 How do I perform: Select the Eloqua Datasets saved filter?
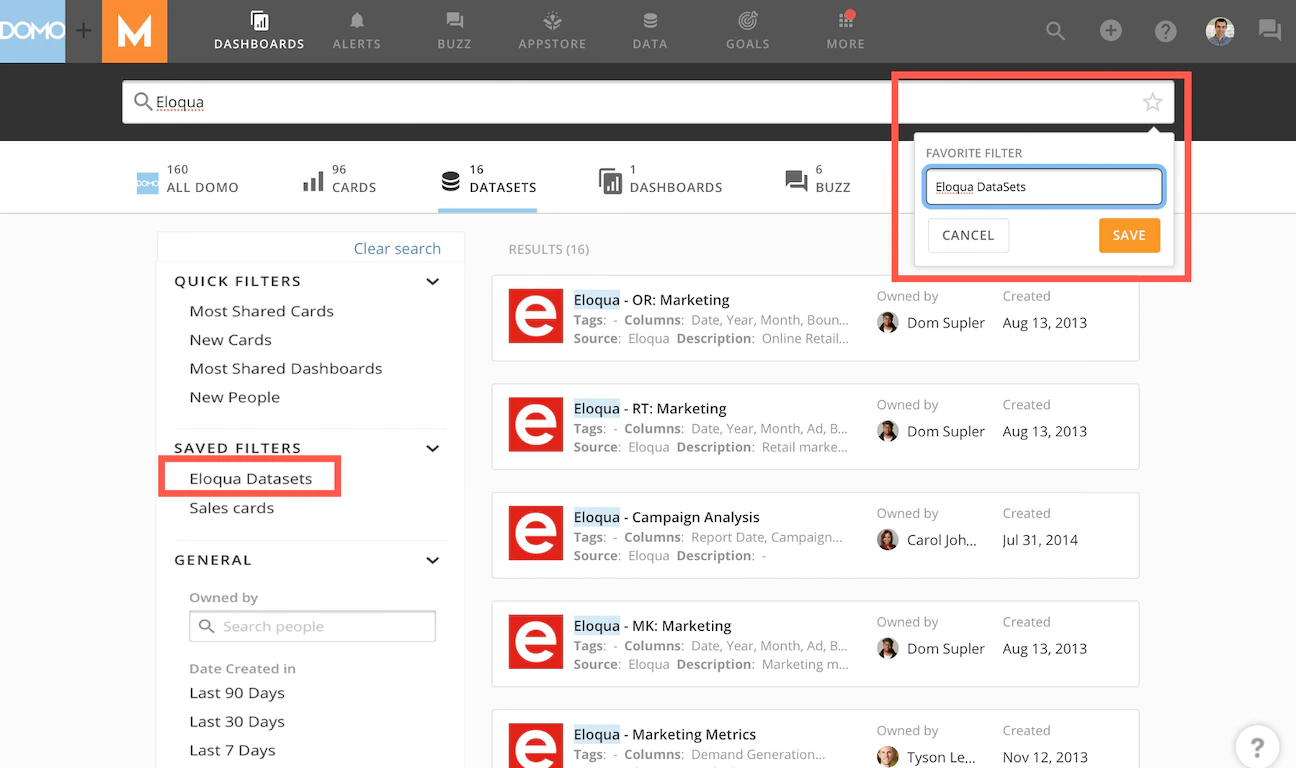[x=251, y=479]
